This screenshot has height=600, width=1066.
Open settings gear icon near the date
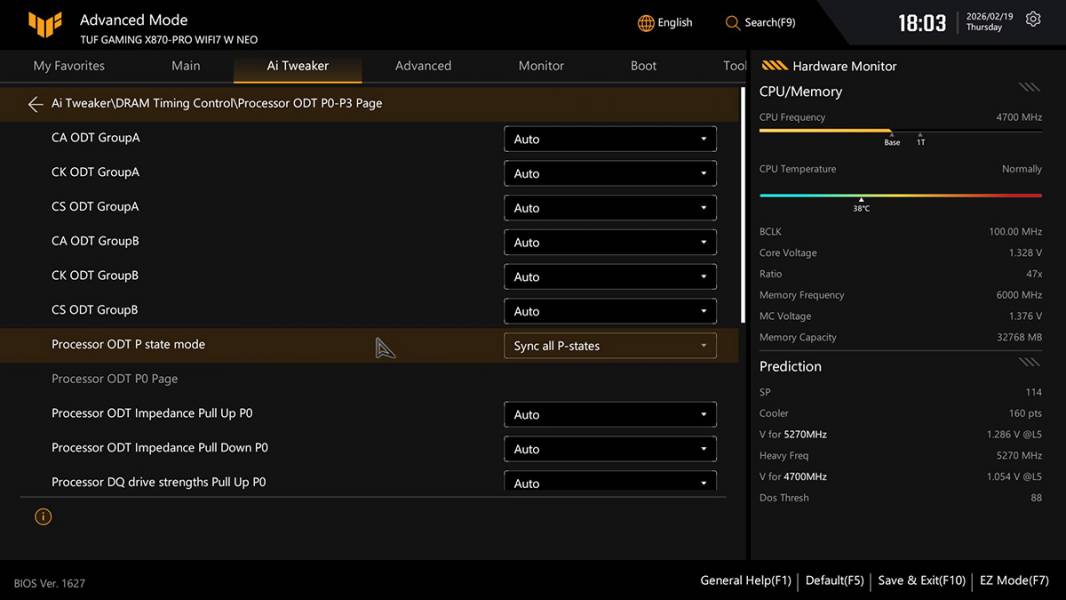tap(1033, 20)
